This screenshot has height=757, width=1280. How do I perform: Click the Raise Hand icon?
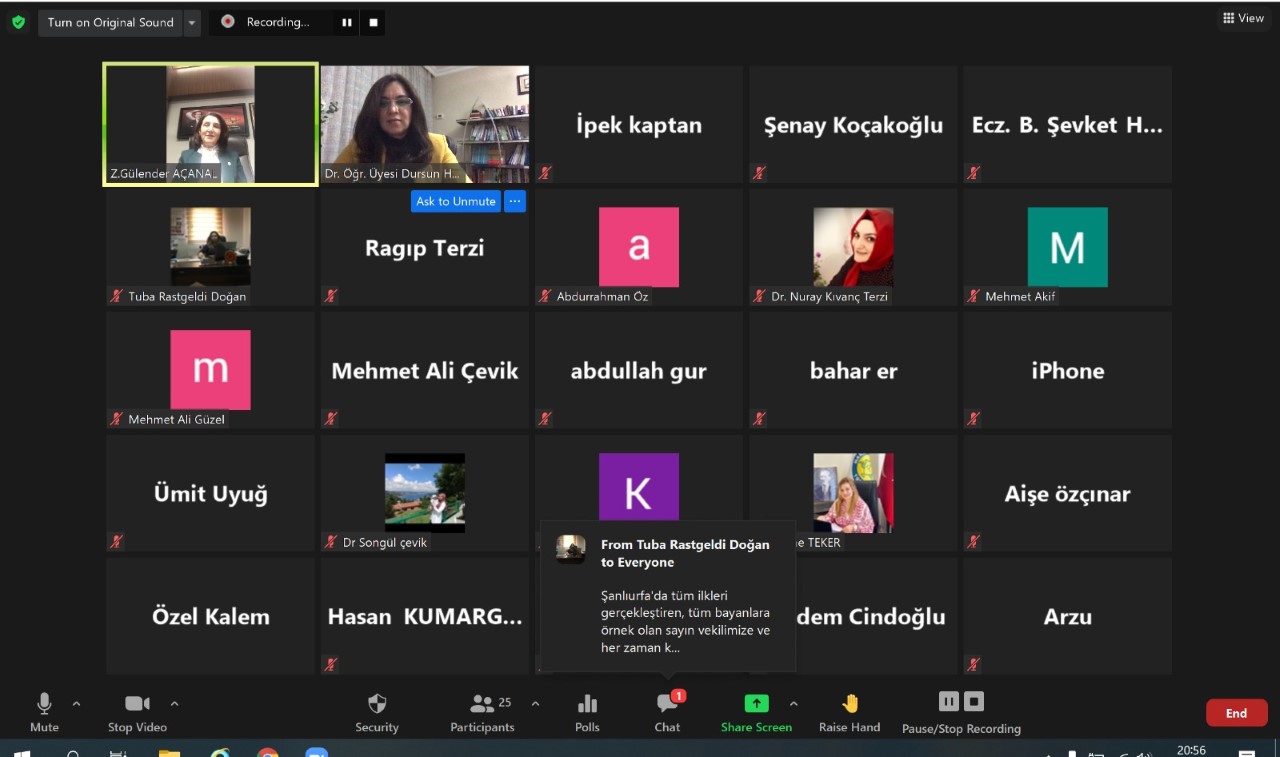pyautogui.click(x=850, y=704)
